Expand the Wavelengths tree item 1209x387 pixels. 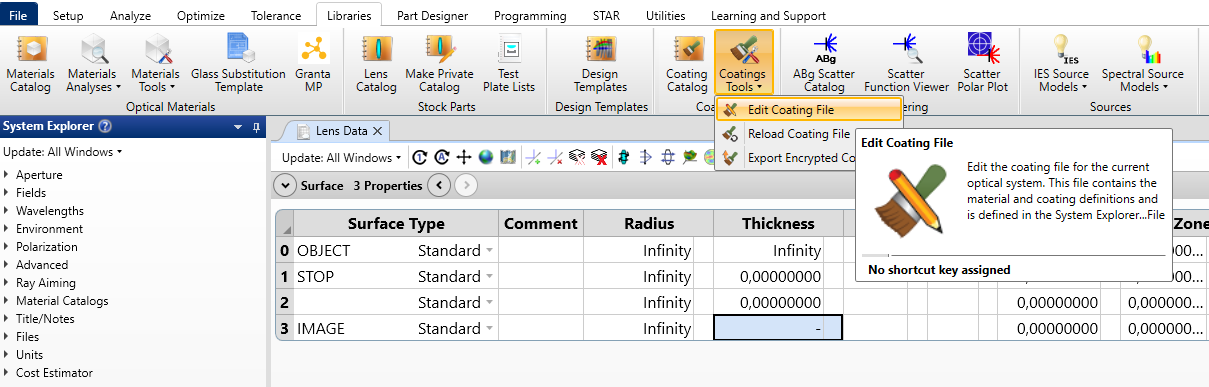[7, 211]
